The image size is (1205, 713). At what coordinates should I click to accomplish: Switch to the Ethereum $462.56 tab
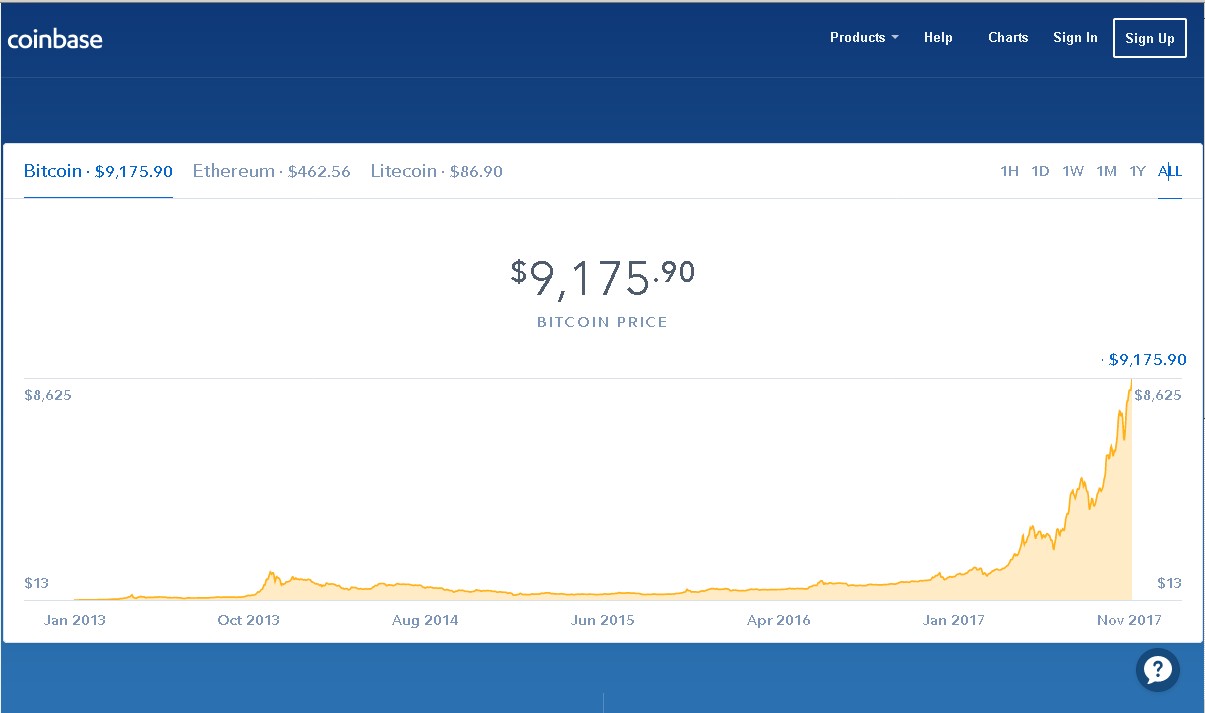[271, 171]
